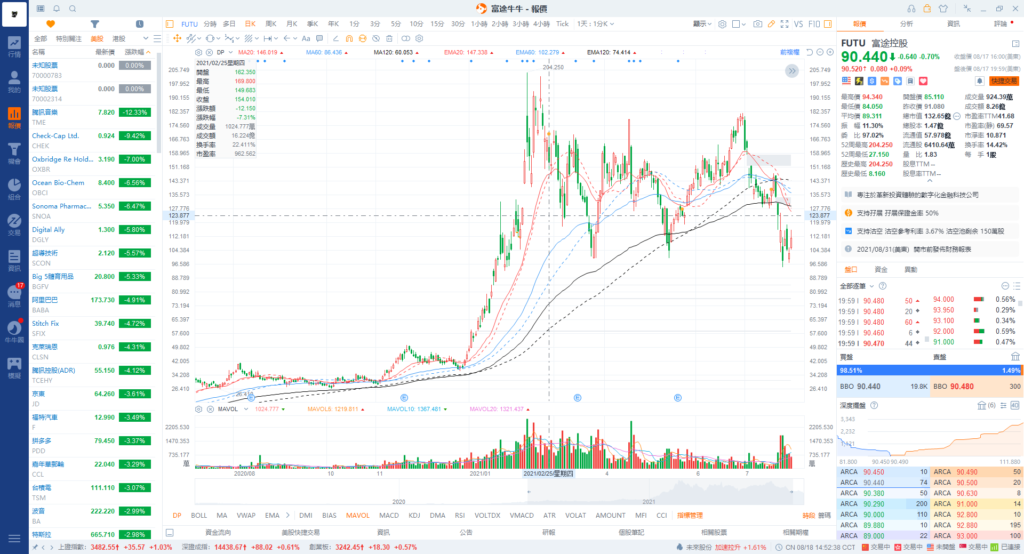1024x554 pixels.
Task: Enter full screen chart mode
Action: pos(784,24)
